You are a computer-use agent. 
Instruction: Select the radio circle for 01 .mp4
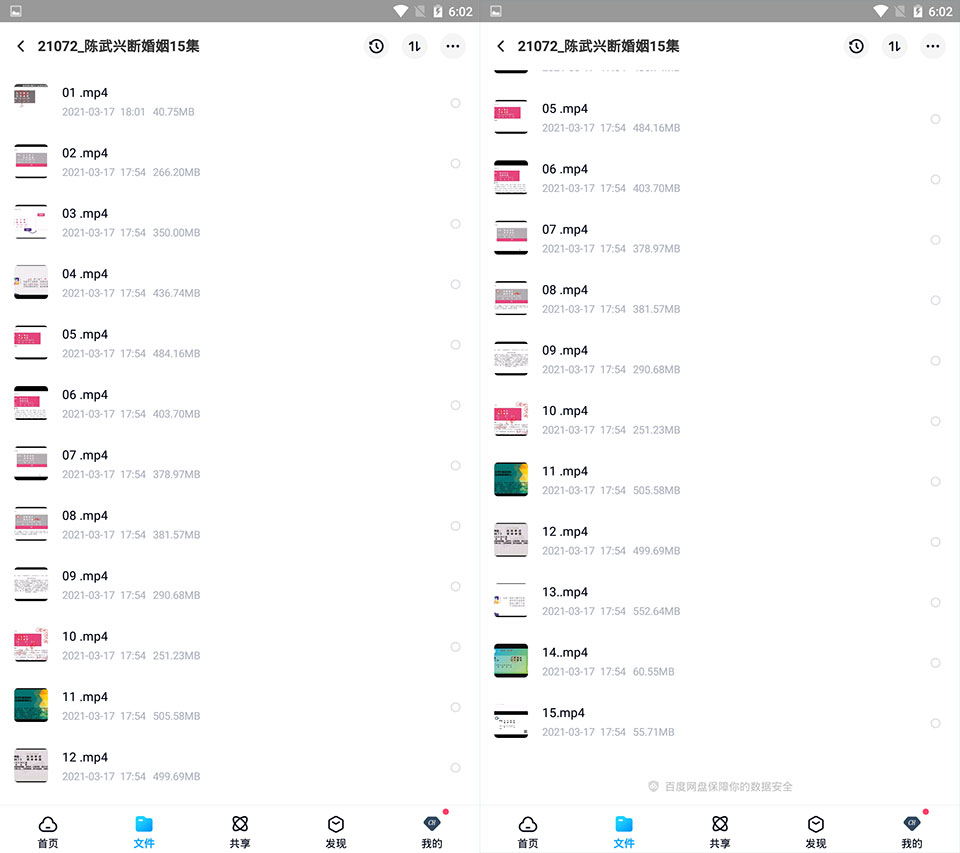point(456,103)
